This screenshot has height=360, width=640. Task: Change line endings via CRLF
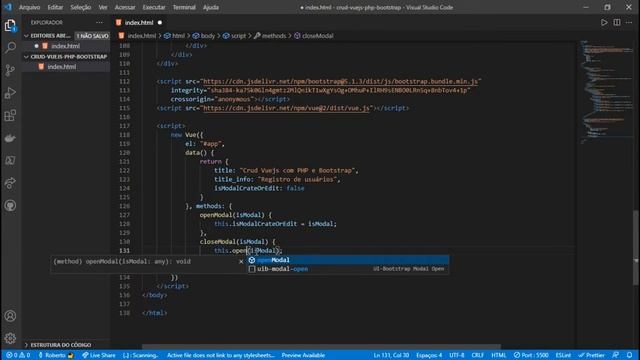[478, 355]
